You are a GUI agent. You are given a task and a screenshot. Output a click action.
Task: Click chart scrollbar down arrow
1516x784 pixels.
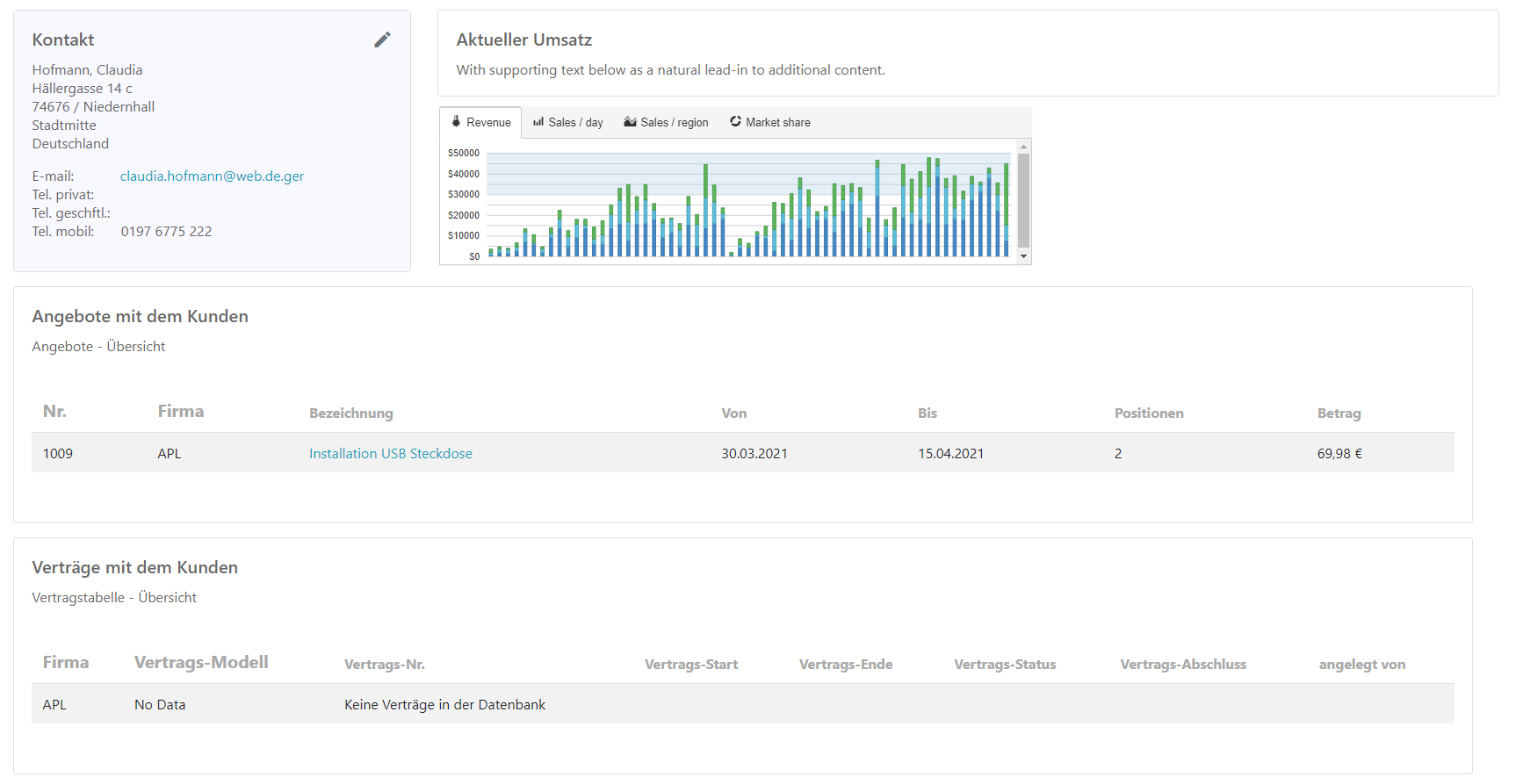[1023, 256]
